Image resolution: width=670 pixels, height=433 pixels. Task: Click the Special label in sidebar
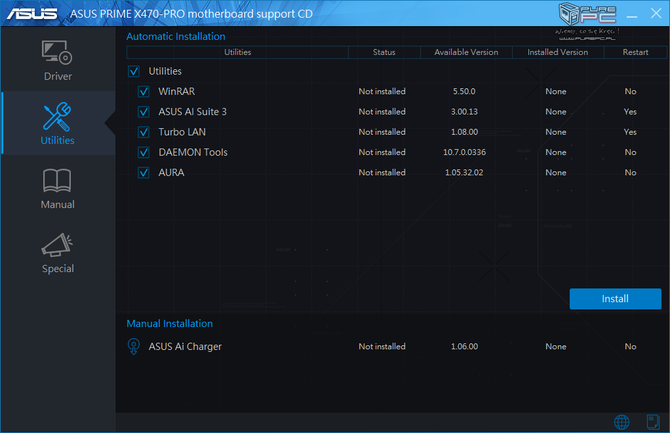[58, 269]
